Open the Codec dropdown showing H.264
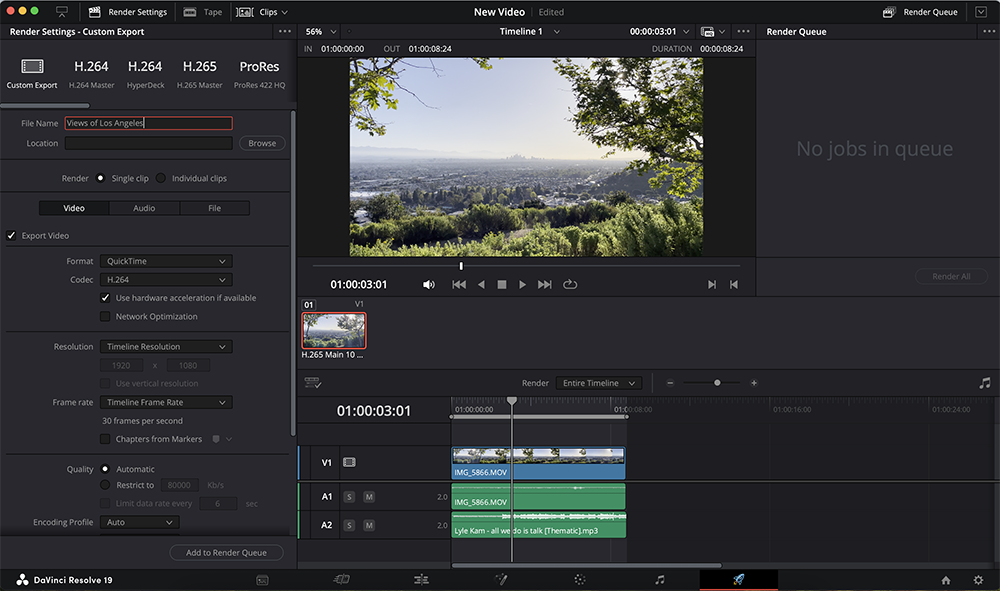Screen dimensions: 1000x591 [165, 279]
